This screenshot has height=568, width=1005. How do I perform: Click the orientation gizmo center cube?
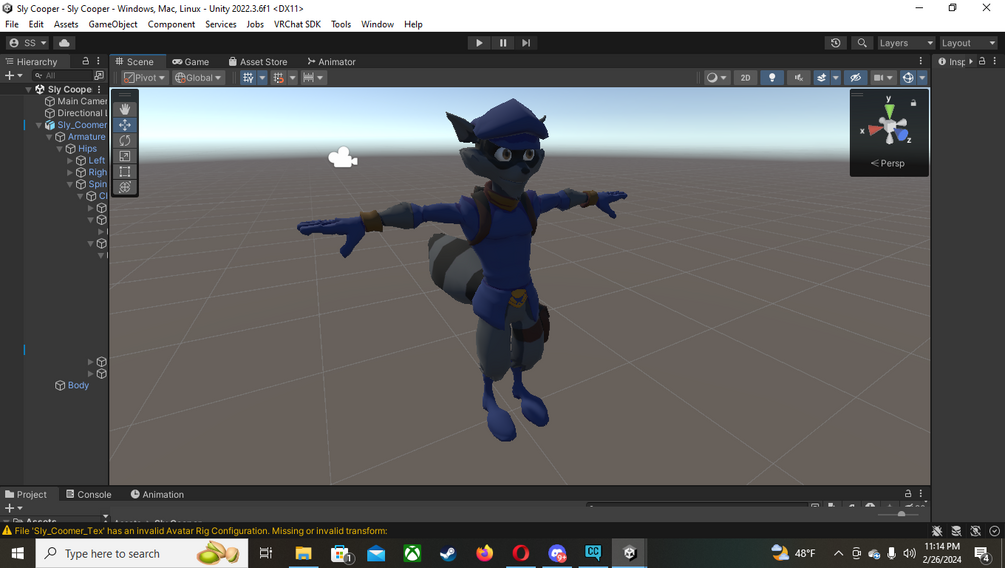890,127
